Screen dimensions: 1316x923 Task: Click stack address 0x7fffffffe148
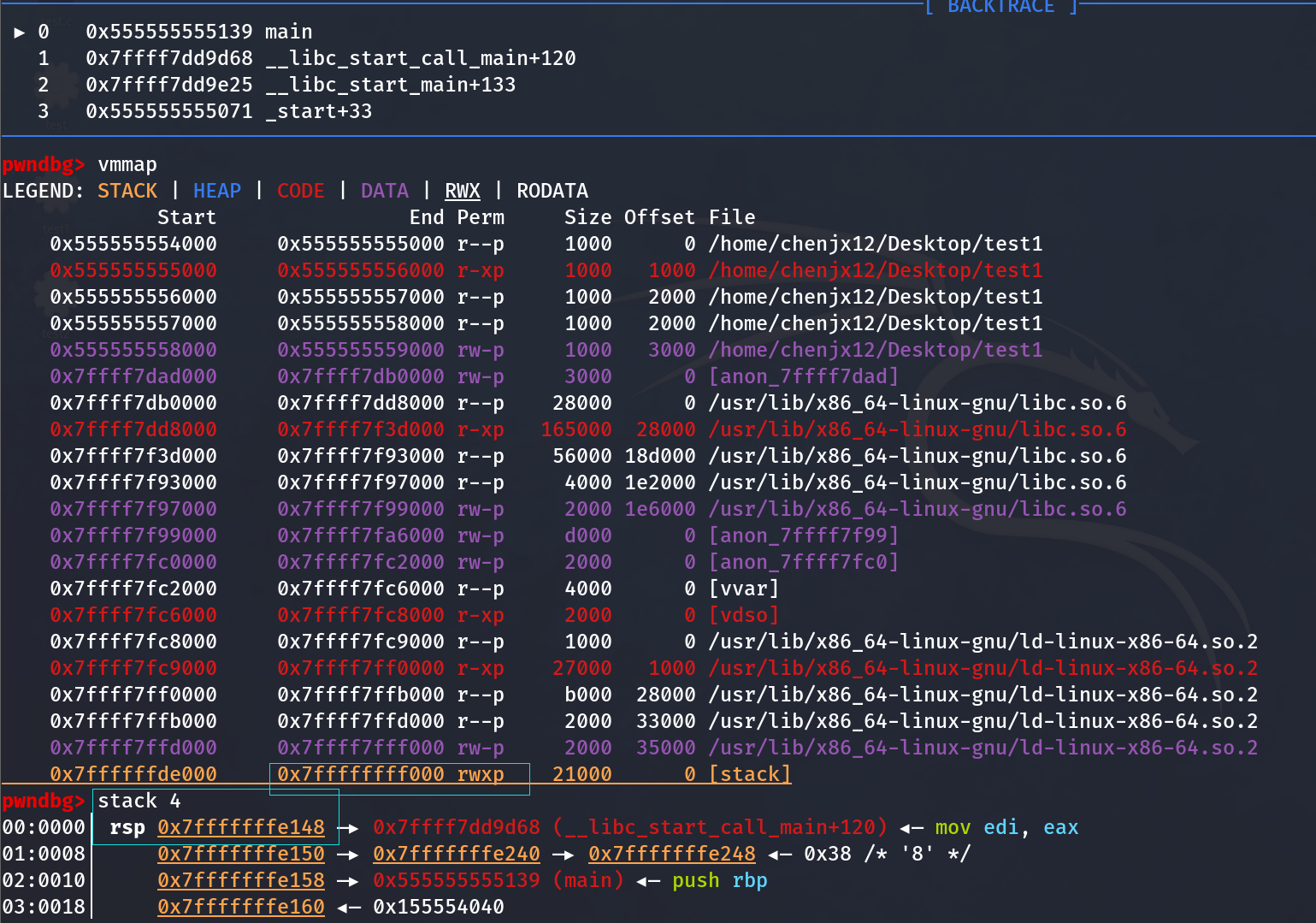(x=241, y=827)
